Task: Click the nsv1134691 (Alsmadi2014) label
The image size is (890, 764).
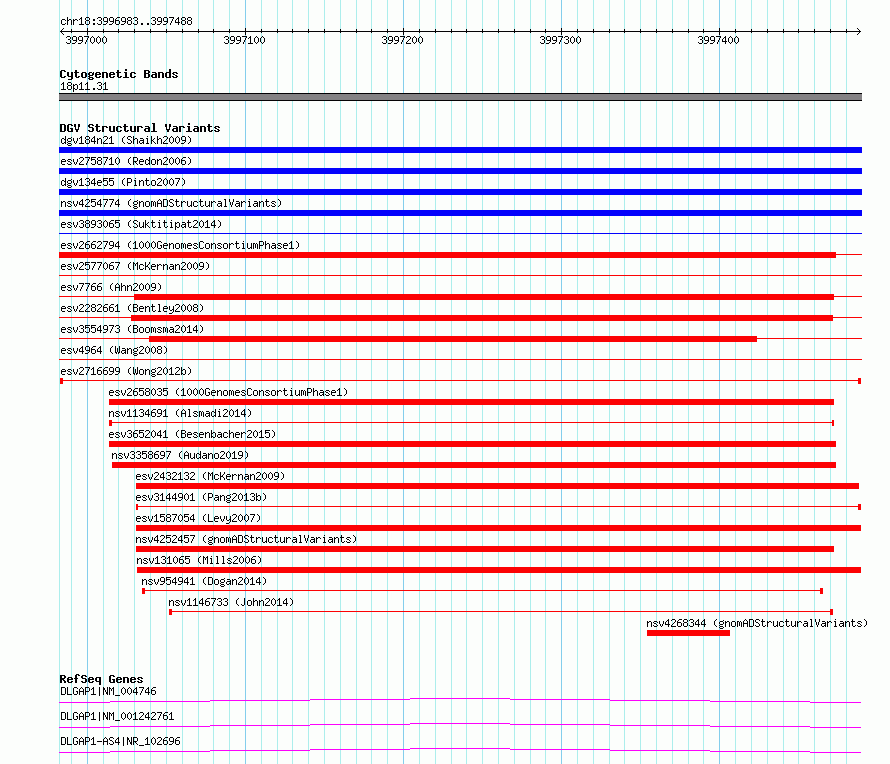Action: [x=180, y=413]
